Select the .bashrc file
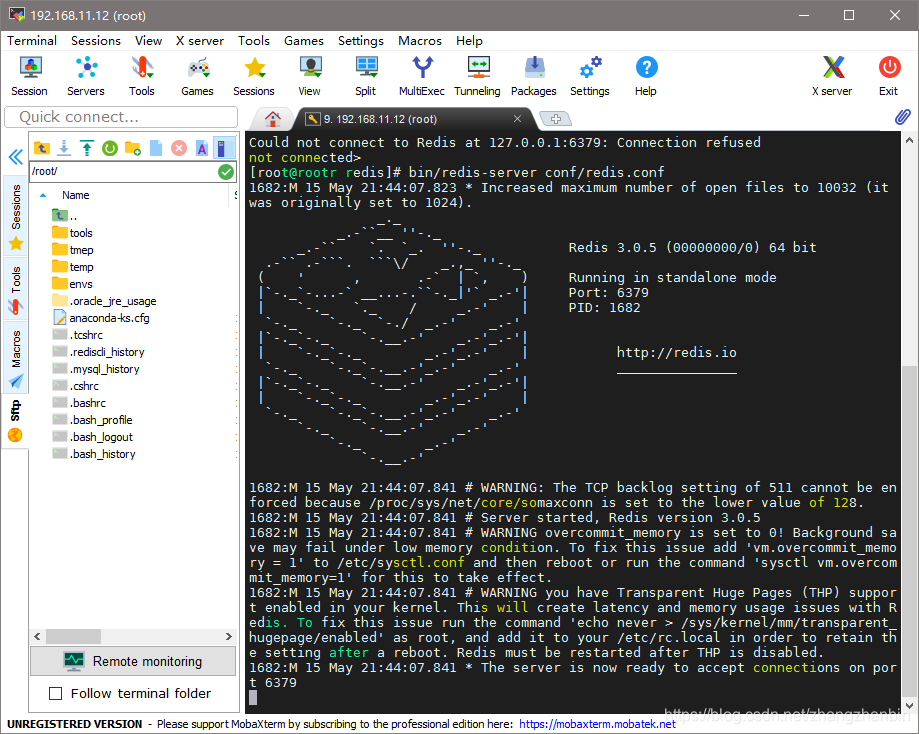Image resolution: width=919 pixels, height=734 pixels. [79, 403]
